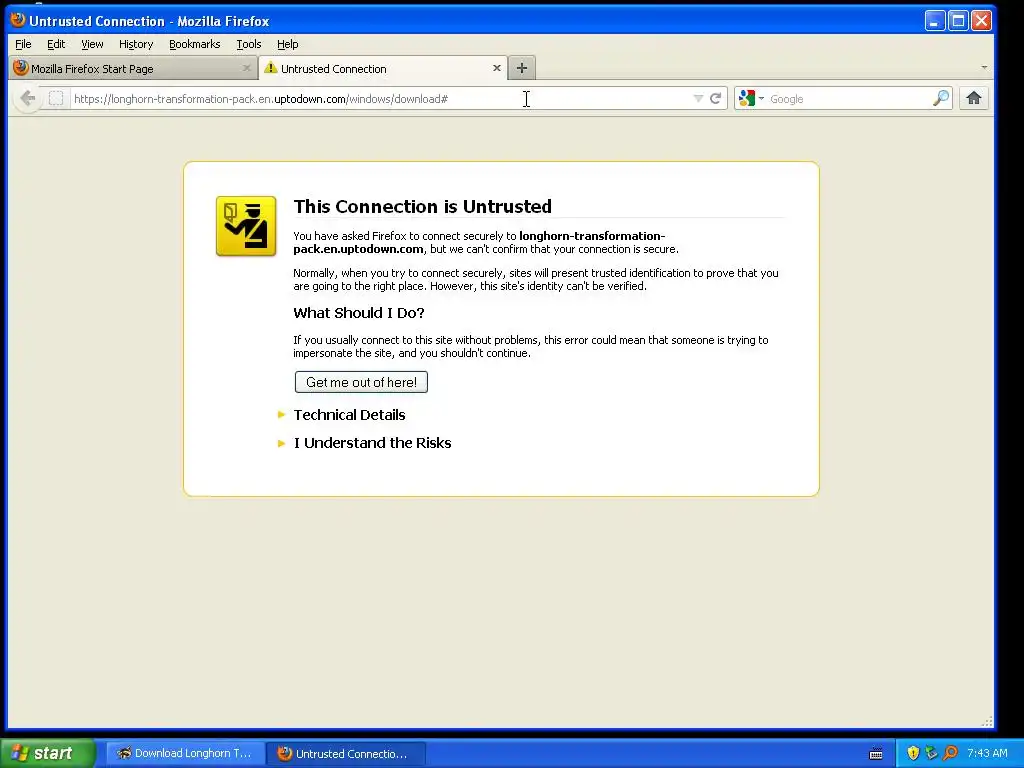Image resolution: width=1024 pixels, height=768 pixels.
Task: Click the back arrow navigation button
Action: coord(27,99)
